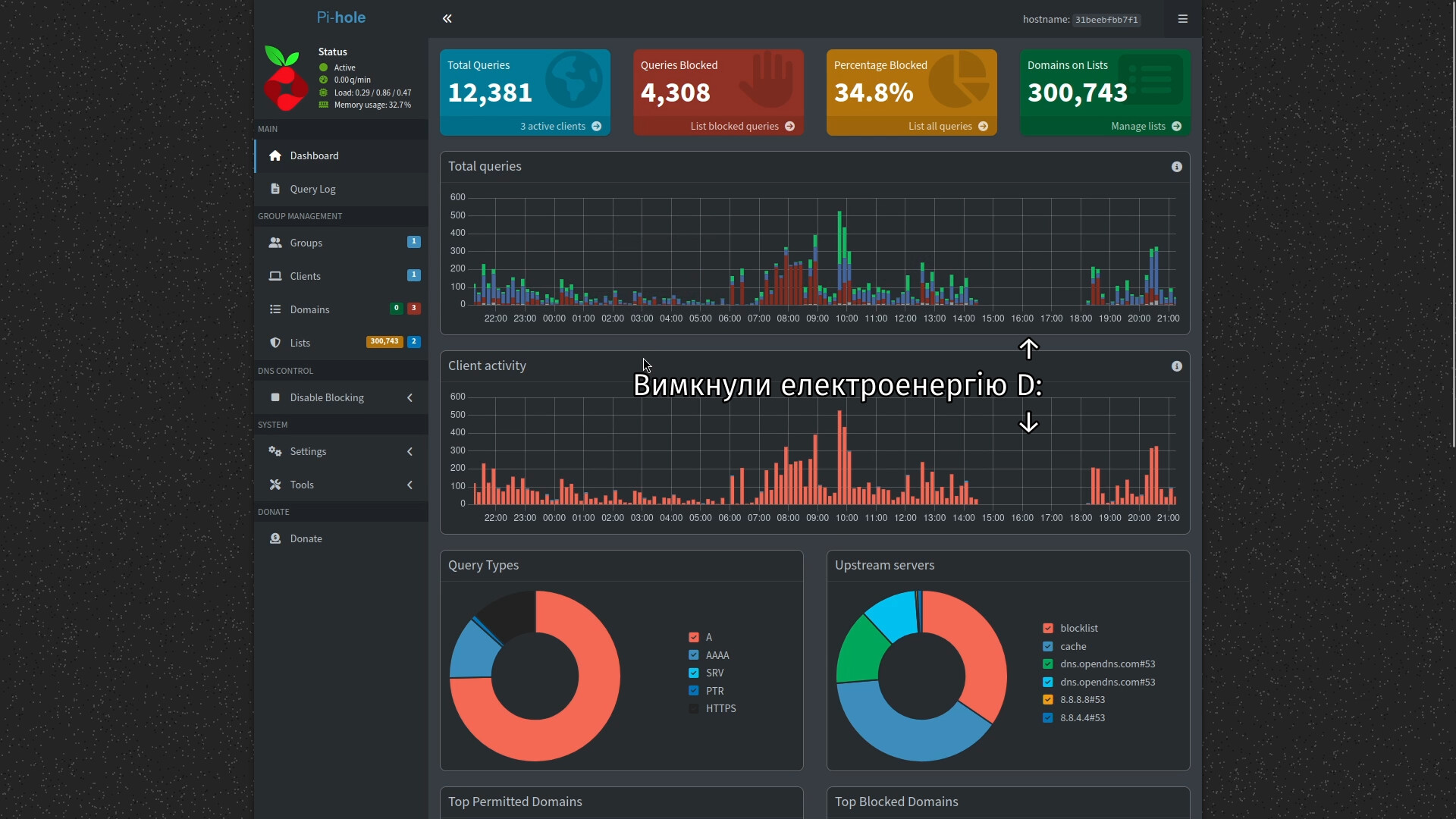Screen dimensions: 1456x819
Task: Click info icon on Client activity panel
Action: (x=1176, y=366)
